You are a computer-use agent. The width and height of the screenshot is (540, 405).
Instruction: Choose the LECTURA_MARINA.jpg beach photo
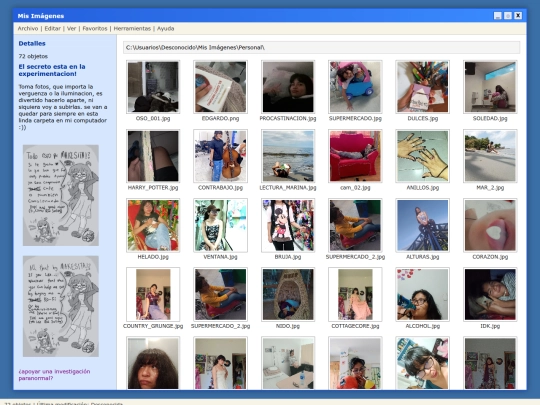tap(288, 156)
